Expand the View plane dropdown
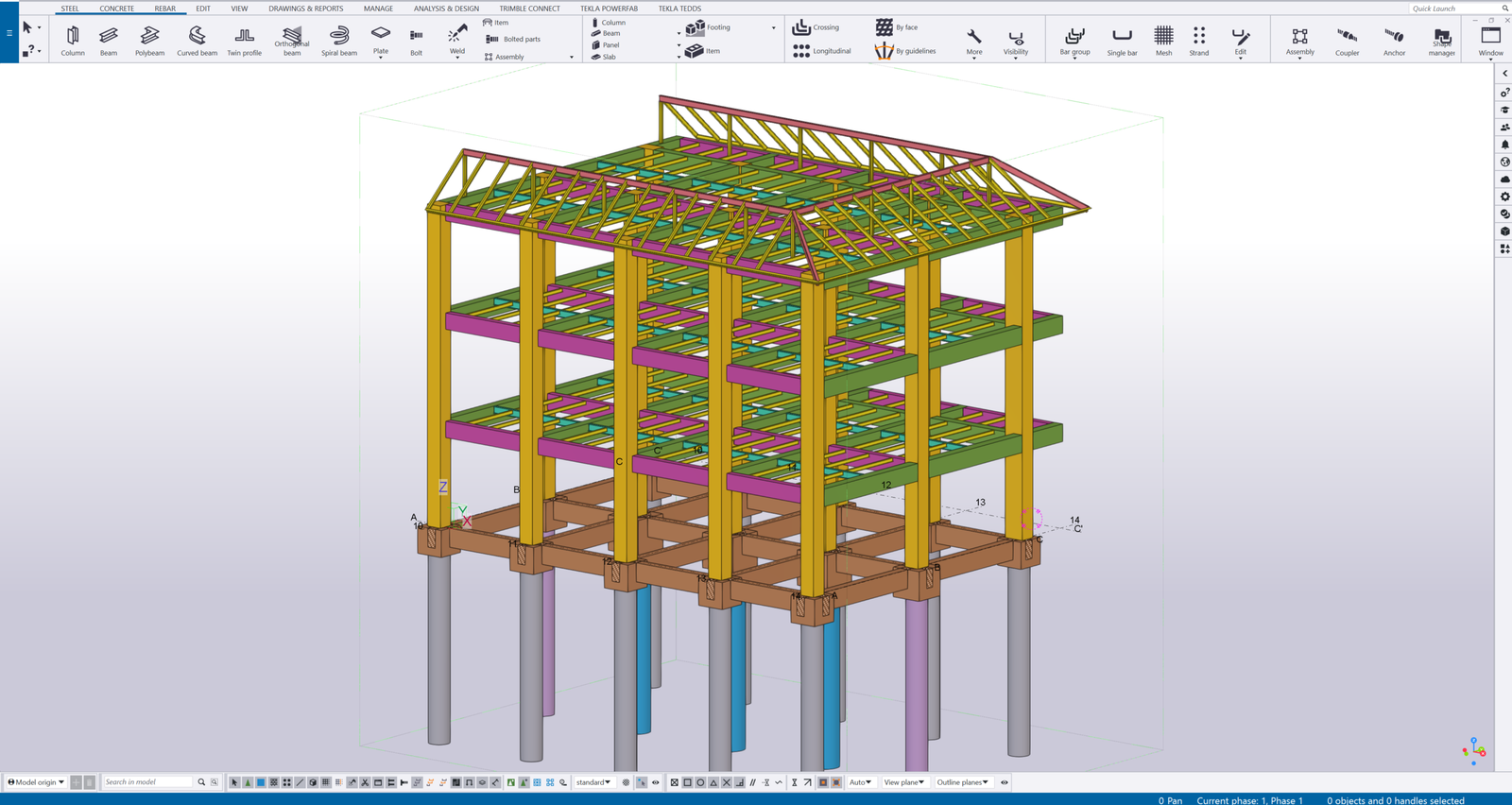1512x805 pixels. tap(904, 782)
